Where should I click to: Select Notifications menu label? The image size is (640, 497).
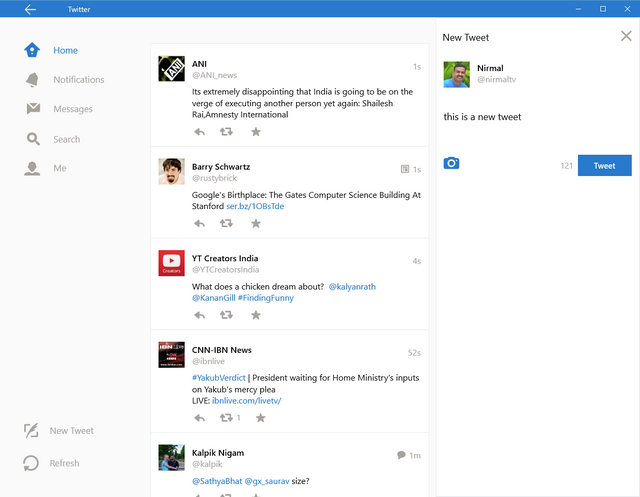pos(79,80)
